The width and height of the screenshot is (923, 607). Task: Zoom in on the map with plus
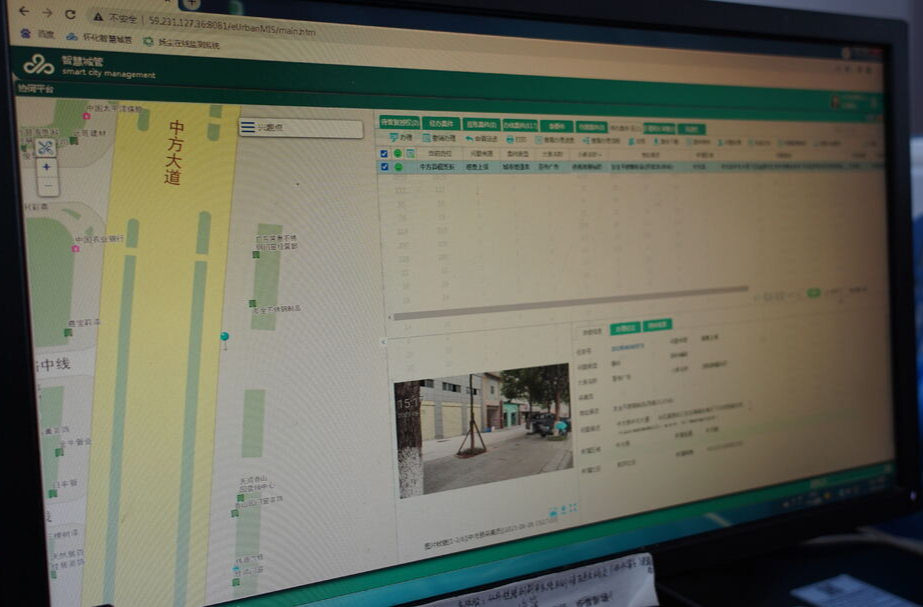[47, 167]
